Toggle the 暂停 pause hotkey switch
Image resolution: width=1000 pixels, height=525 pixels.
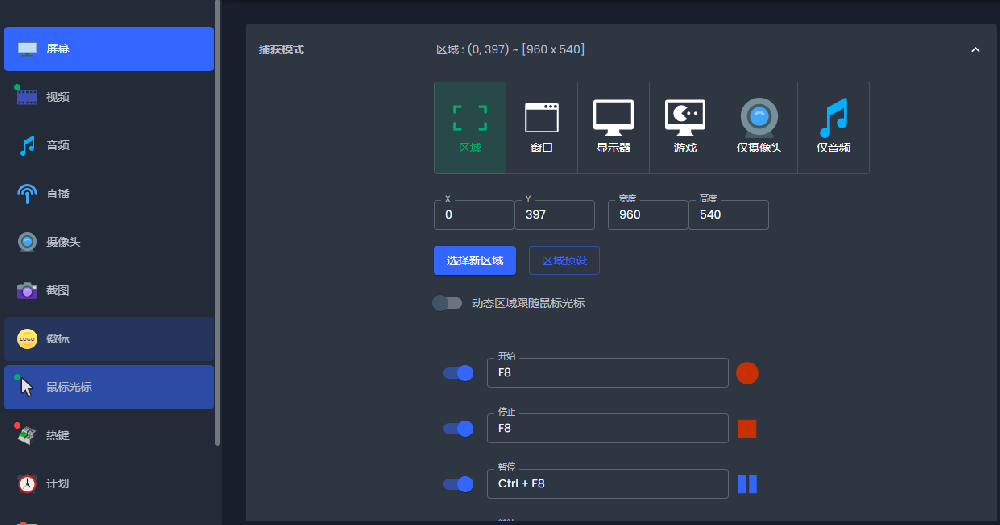coord(458,484)
